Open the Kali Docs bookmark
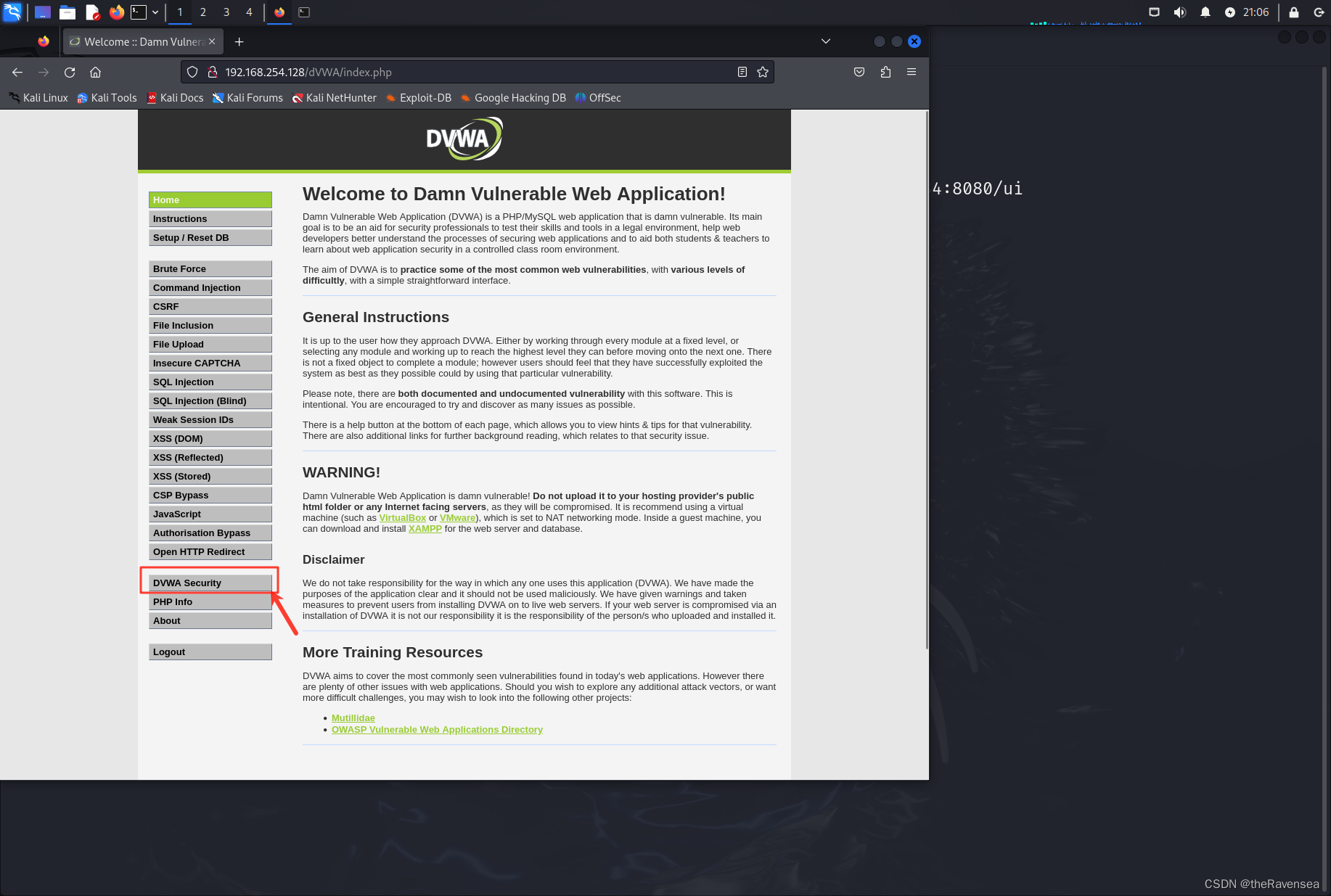The width and height of the screenshot is (1331, 896). pos(175,98)
